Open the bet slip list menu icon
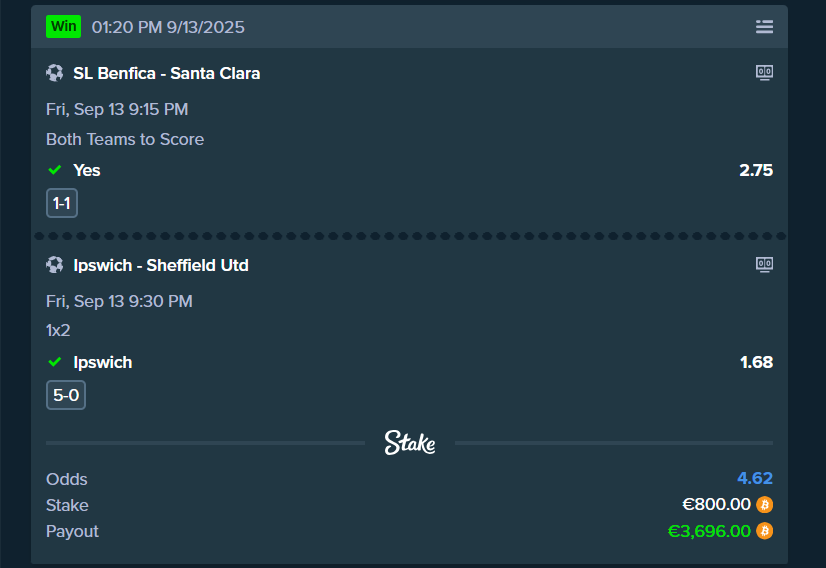Screen dimensions: 826x568 (764, 27)
